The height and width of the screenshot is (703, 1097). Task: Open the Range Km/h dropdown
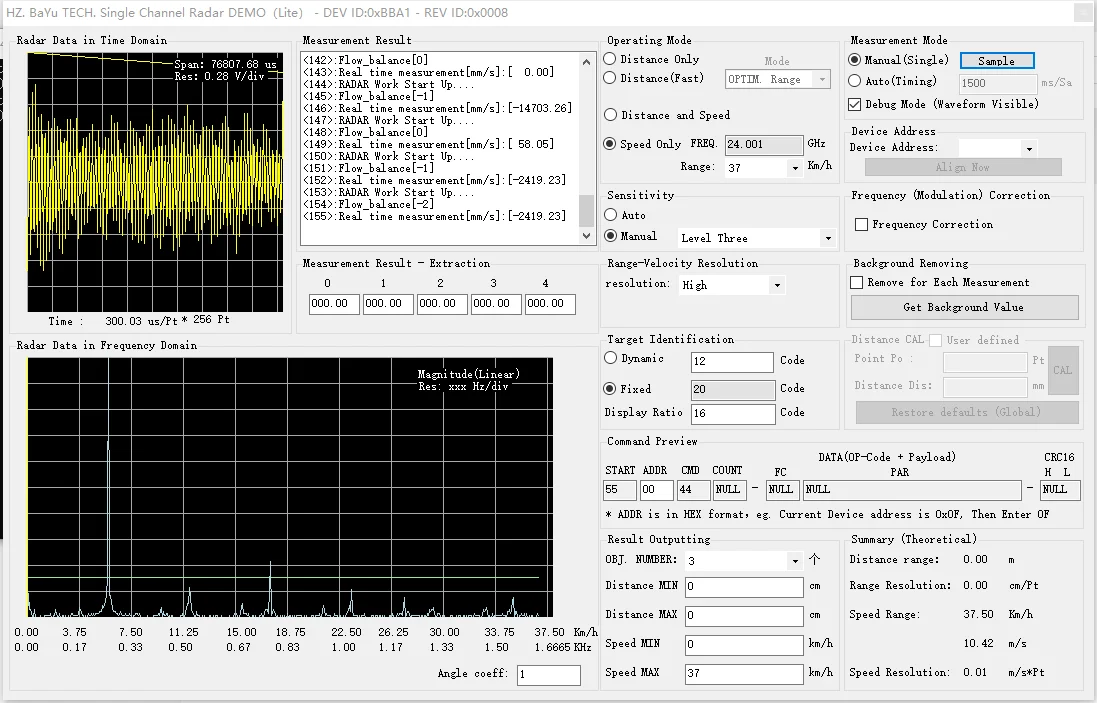coord(796,169)
